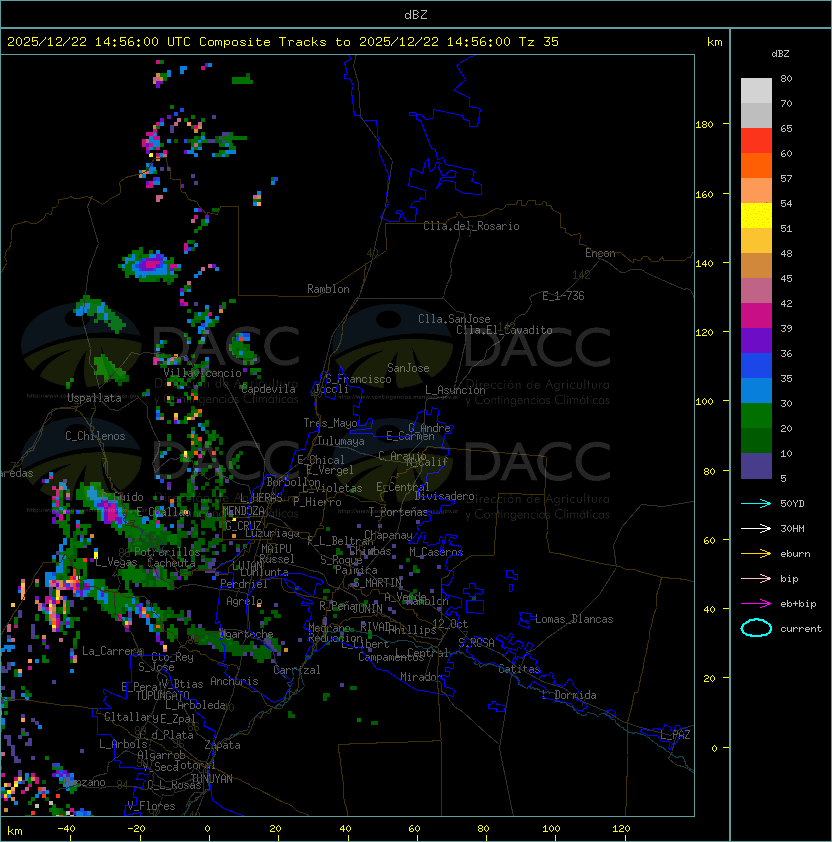Screen dimensions: 832x842
Task: Click the 'Ramblon' label near the 120 km mark
Action: coord(328,289)
